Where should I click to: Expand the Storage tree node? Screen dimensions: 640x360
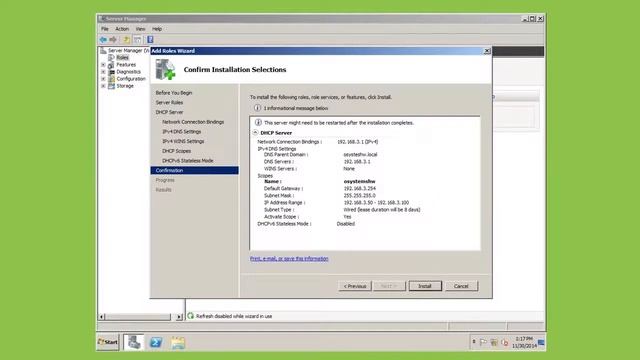pos(103,86)
